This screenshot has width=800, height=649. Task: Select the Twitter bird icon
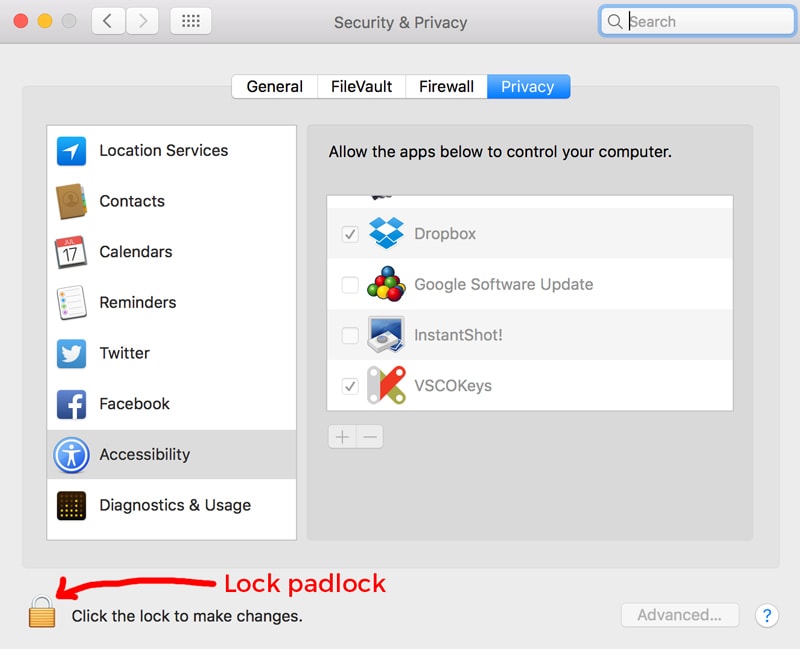[72, 353]
